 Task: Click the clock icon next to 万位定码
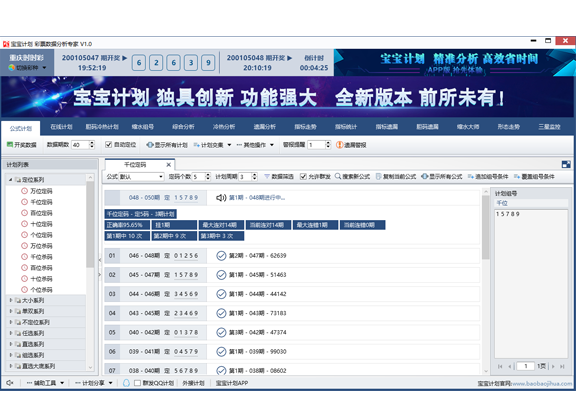tap(25, 191)
